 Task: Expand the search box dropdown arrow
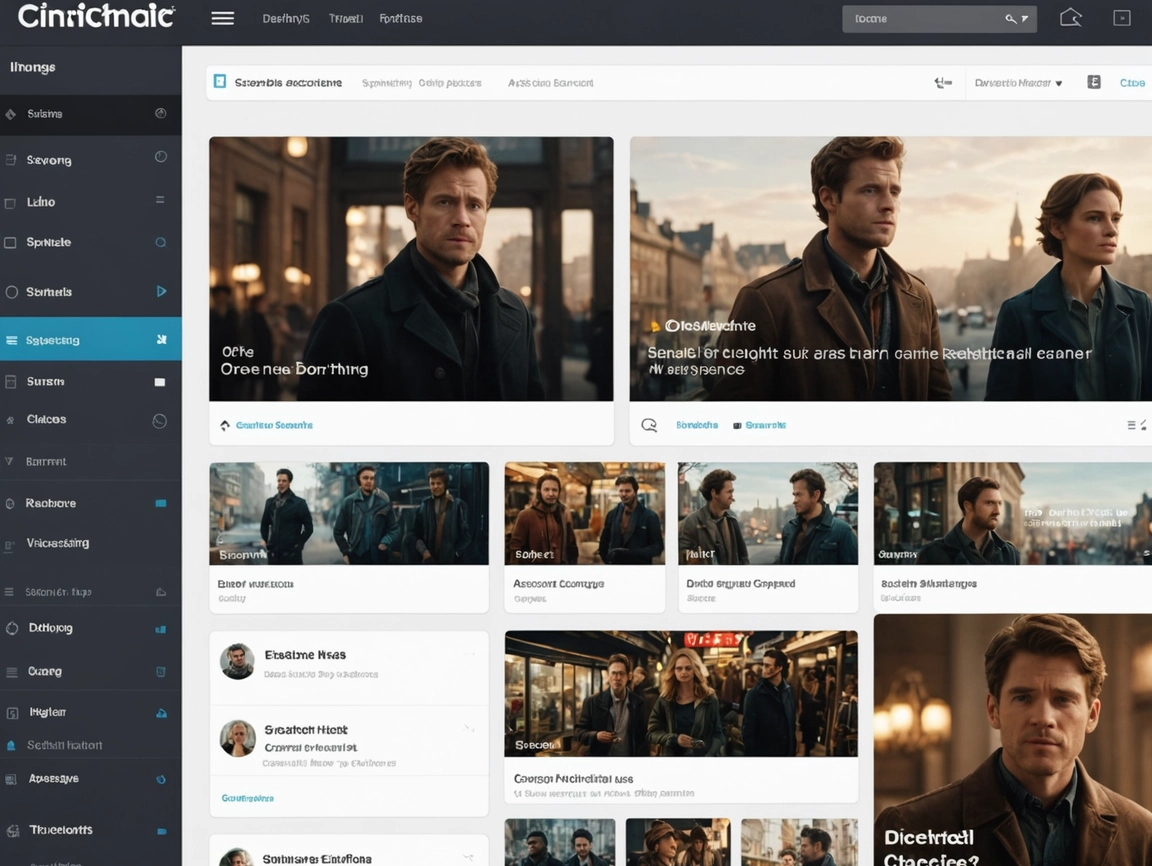[x=1025, y=19]
